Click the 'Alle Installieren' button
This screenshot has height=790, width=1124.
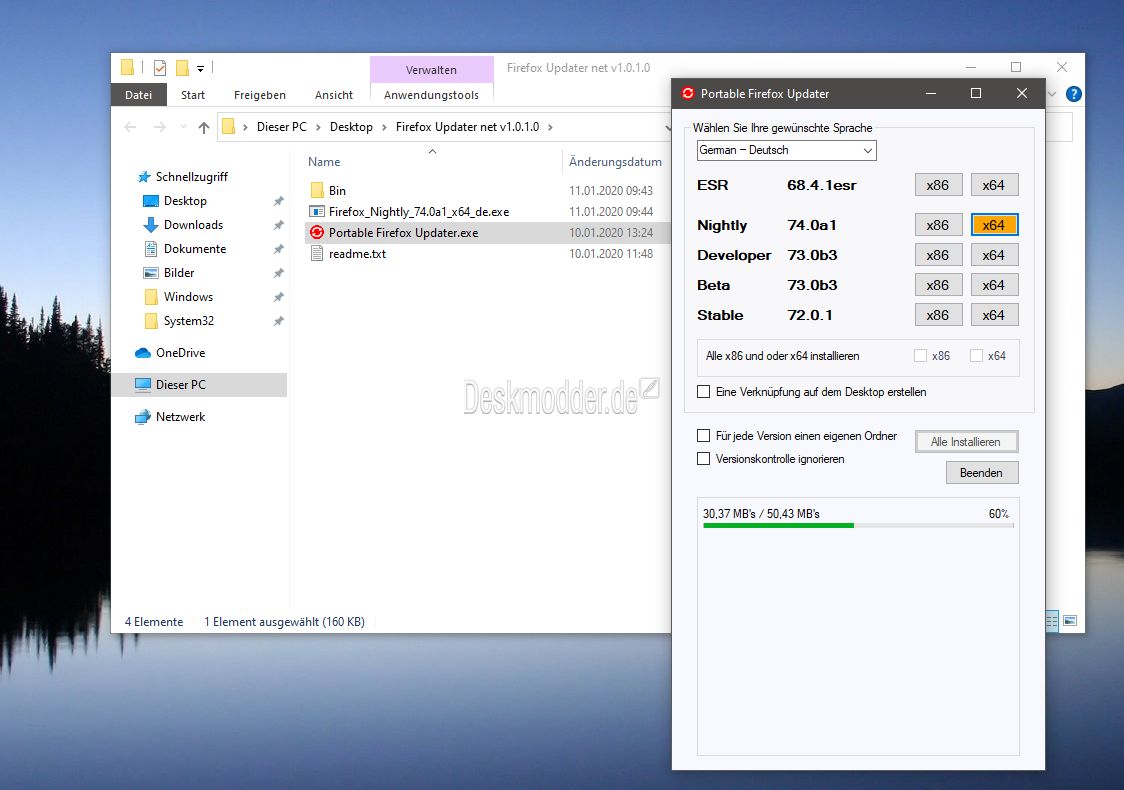966,442
